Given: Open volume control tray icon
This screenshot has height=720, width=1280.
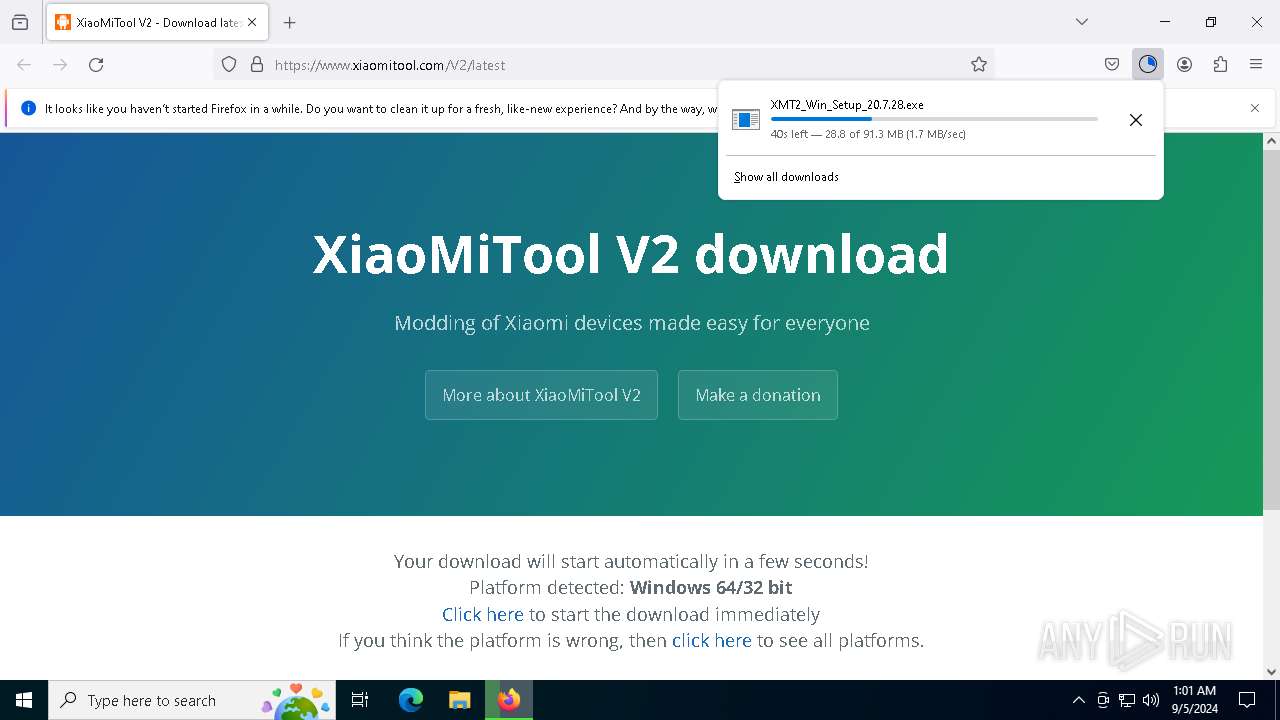Looking at the screenshot, I should coord(1151,700).
